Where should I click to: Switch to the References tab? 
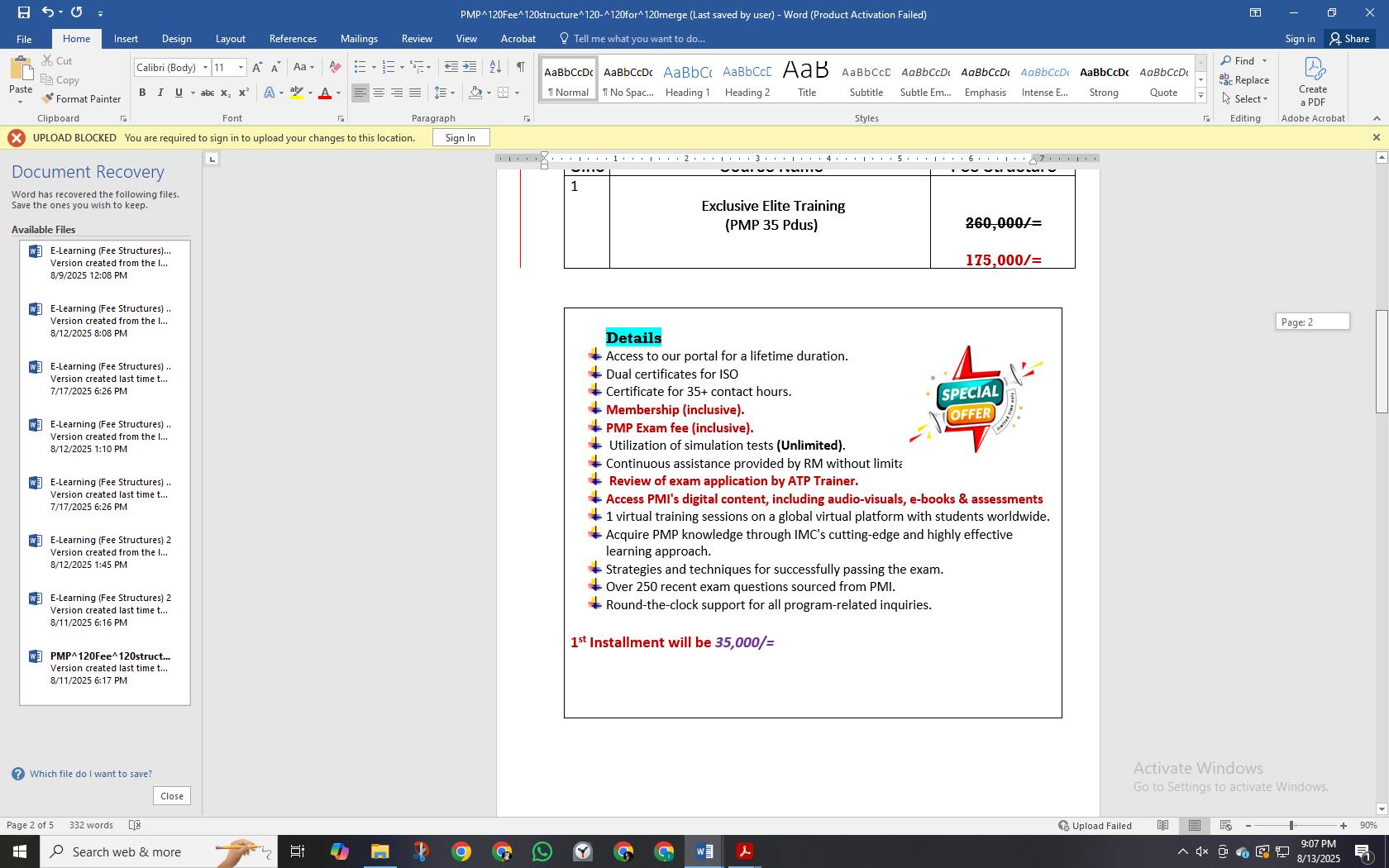293,39
